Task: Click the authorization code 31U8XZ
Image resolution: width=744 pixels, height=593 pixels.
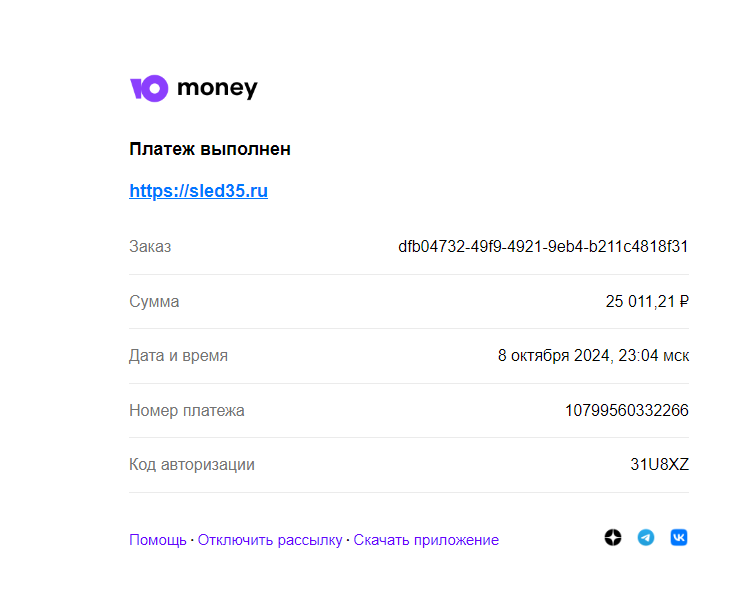Action: pyautogui.click(x=659, y=464)
